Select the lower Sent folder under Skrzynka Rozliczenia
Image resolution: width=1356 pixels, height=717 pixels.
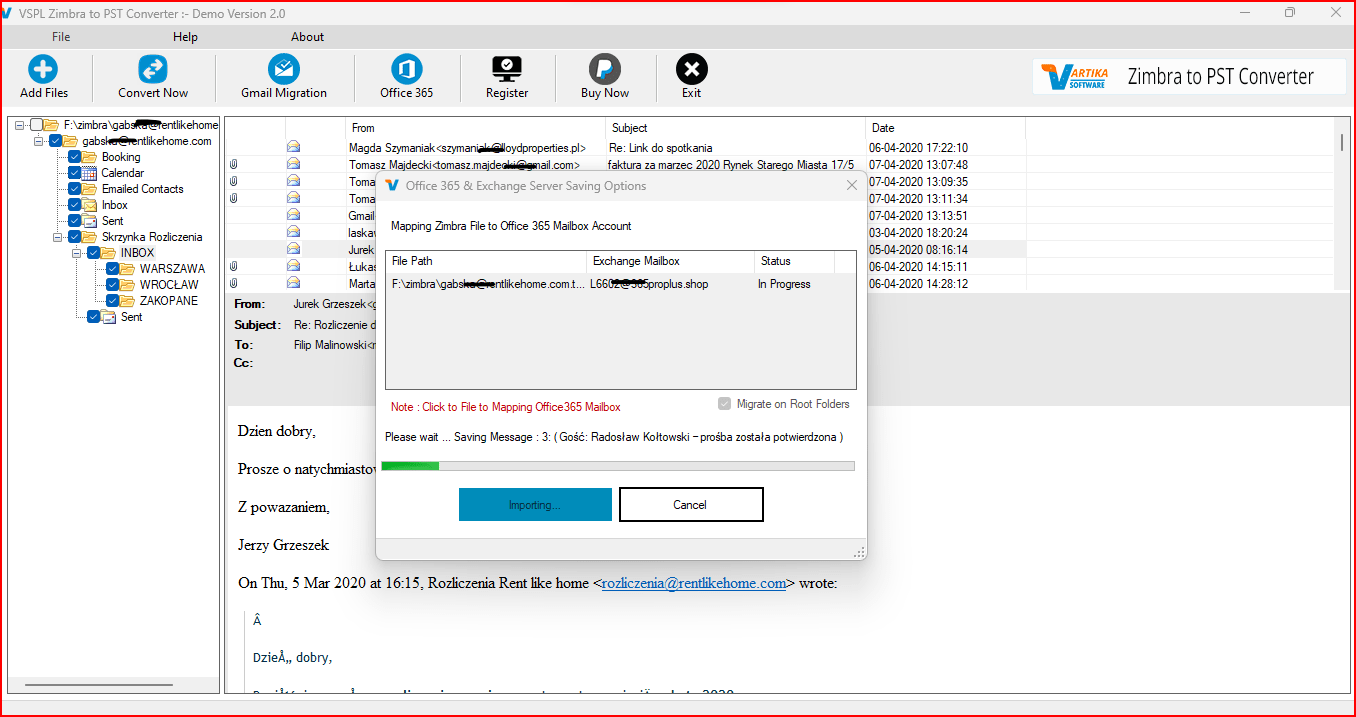pyautogui.click(x=131, y=317)
